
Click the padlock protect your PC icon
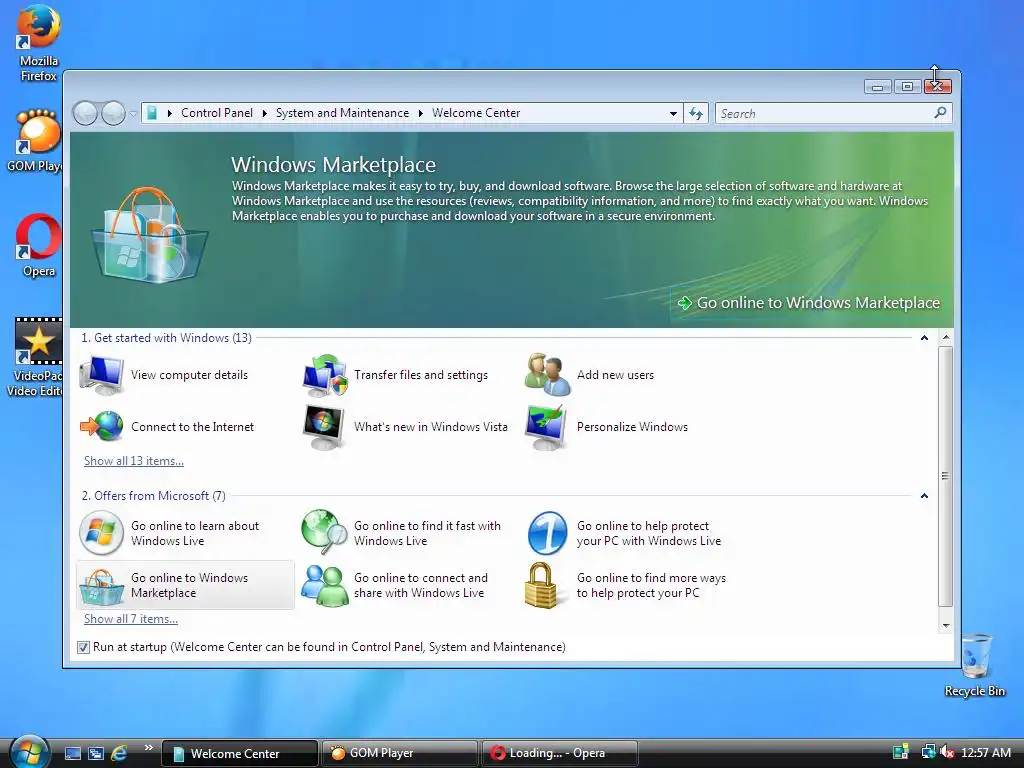541,585
